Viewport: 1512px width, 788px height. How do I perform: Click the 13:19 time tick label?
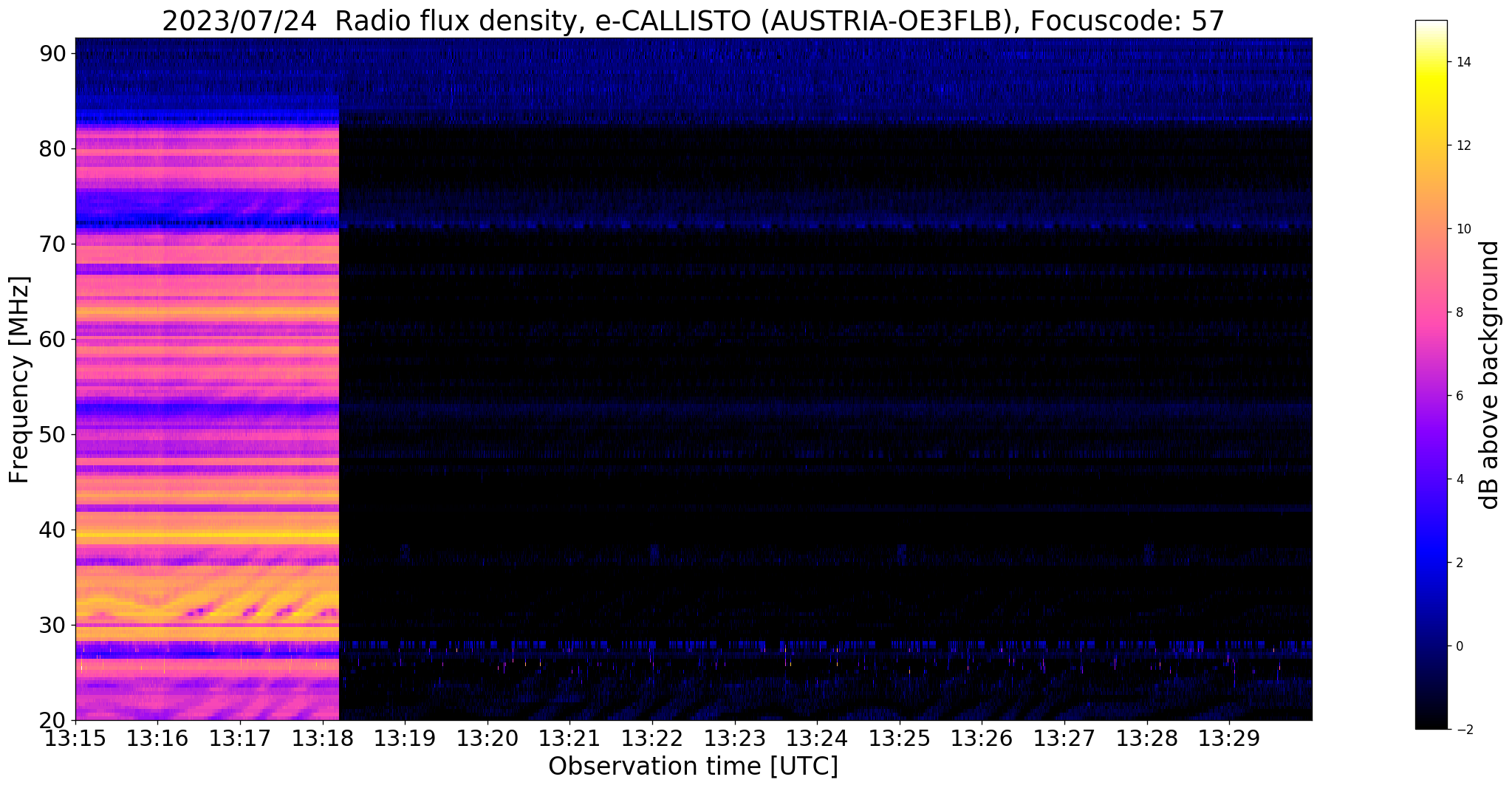coord(405,739)
